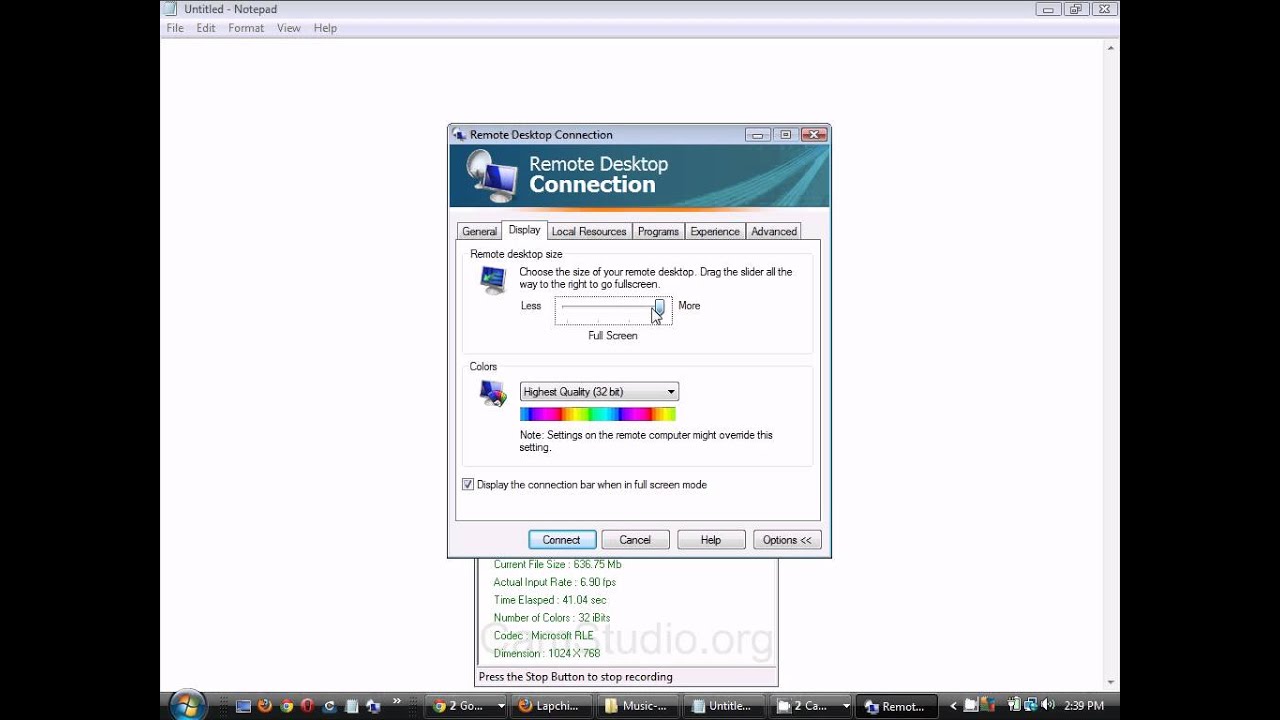Open Notepad Edit menu
Screen dimensions: 1280x720
pyautogui.click(x=206, y=28)
